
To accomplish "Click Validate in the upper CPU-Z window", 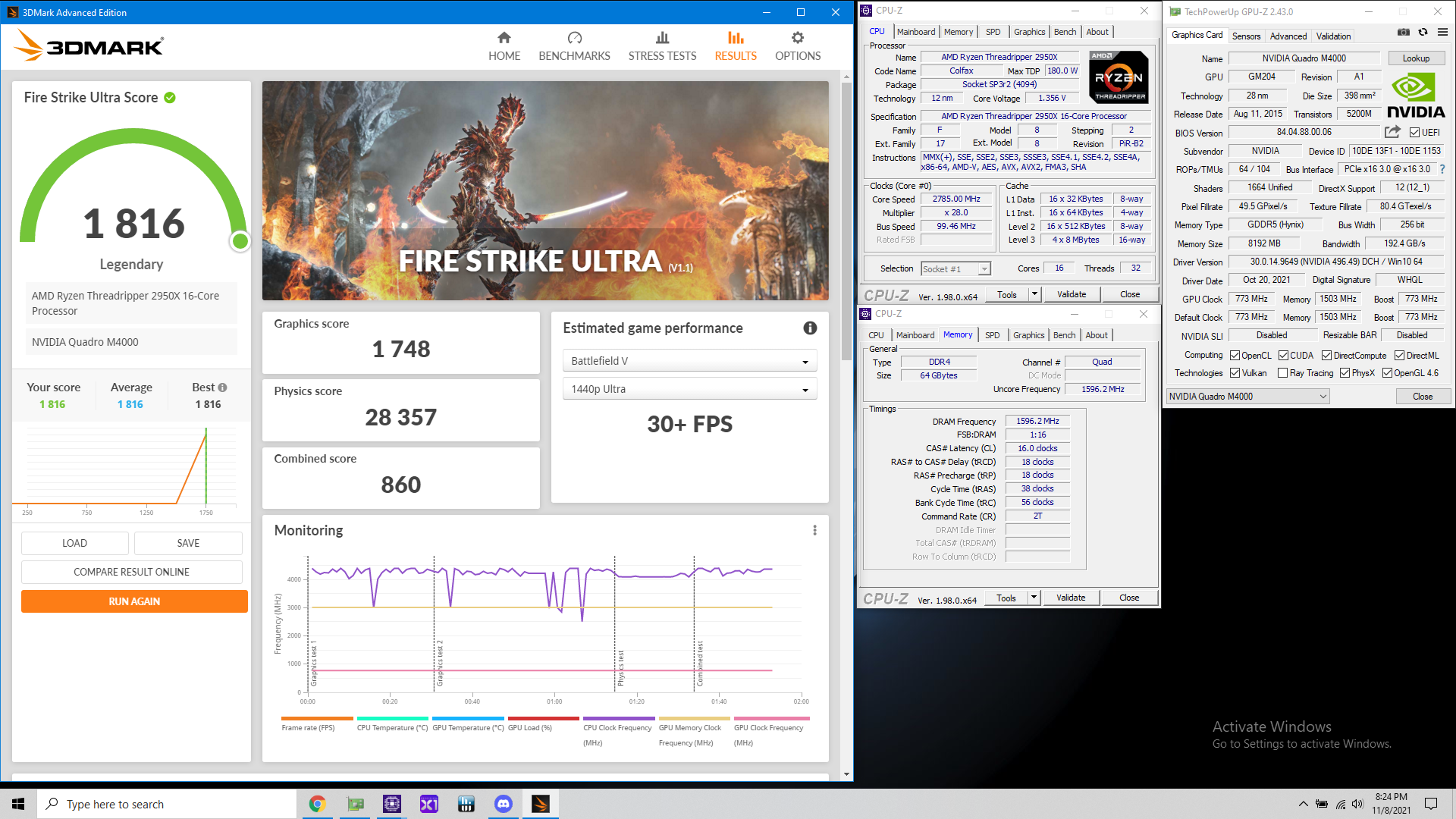I will click(x=1072, y=295).
